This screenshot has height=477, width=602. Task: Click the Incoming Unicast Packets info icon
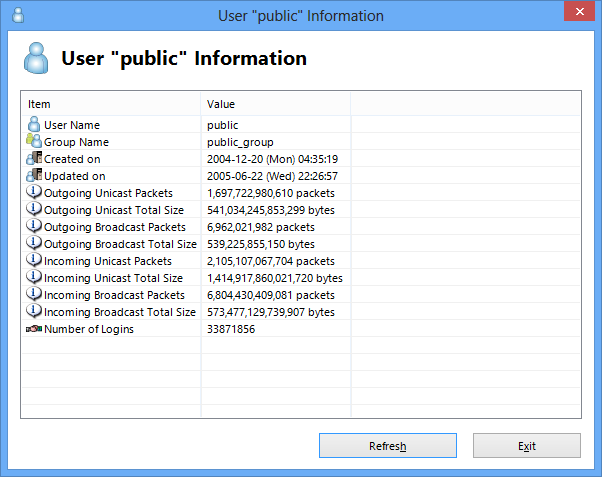[34, 260]
